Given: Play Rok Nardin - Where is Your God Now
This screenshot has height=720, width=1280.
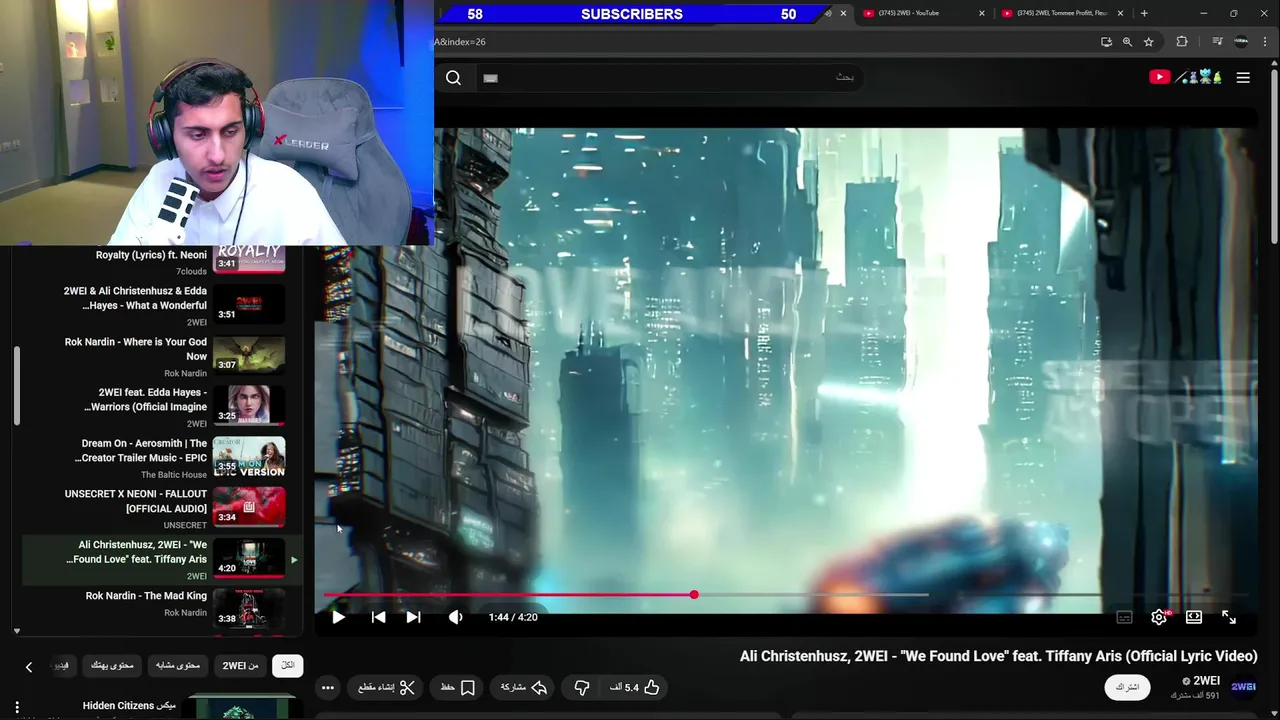Looking at the screenshot, I should (160, 356).
